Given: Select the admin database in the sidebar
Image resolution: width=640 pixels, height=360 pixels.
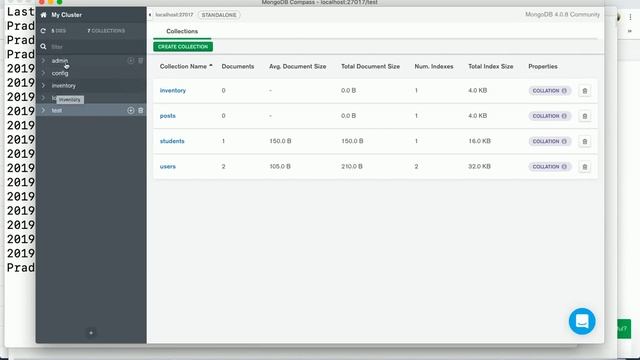Looking at the screenshot, I should coord(60,60).
